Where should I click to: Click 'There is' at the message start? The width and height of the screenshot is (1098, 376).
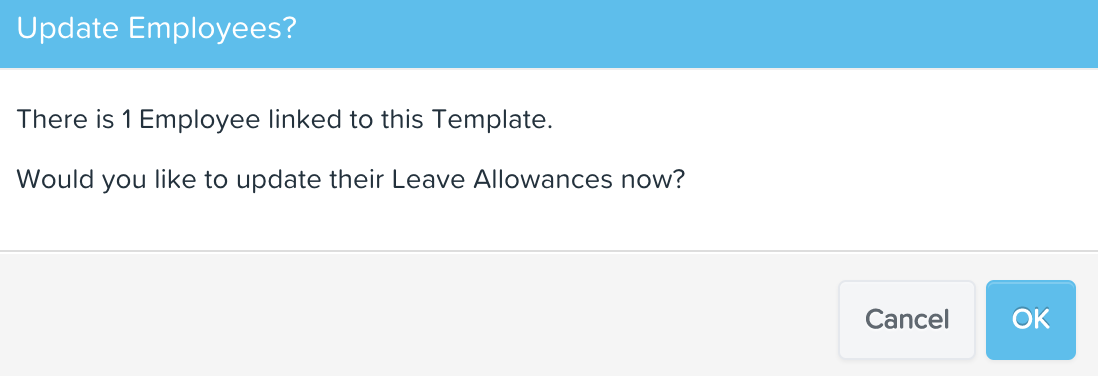click(65, 120)
